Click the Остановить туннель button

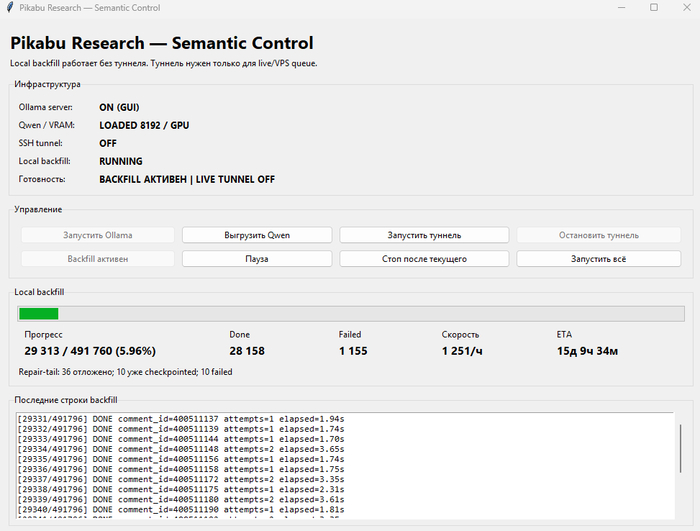point(599,235)
